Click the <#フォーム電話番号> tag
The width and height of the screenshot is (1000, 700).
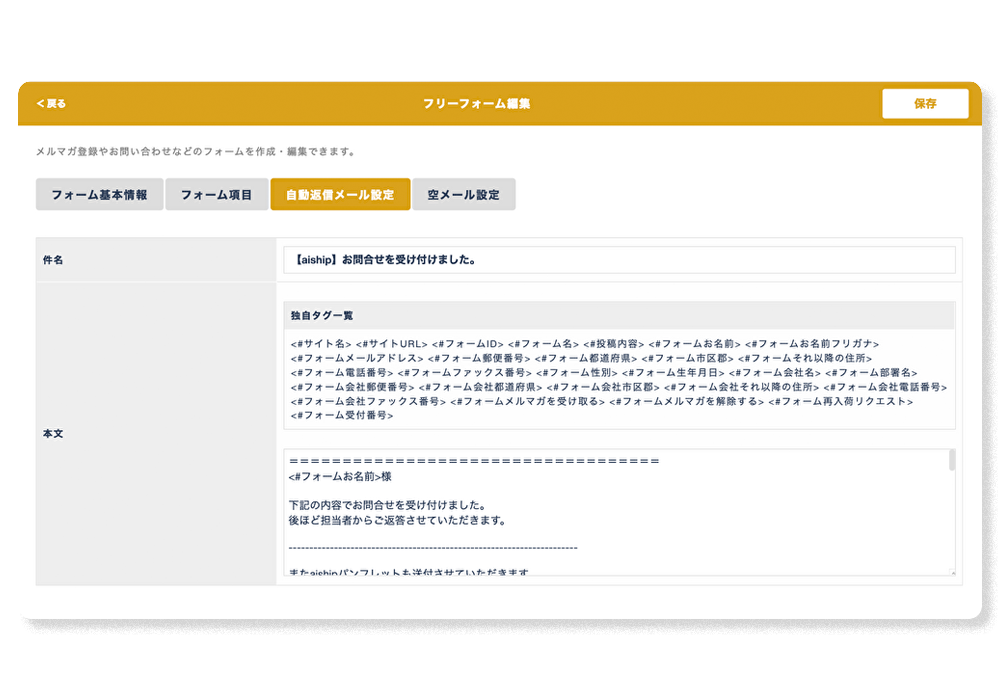[x=341, y=373]
